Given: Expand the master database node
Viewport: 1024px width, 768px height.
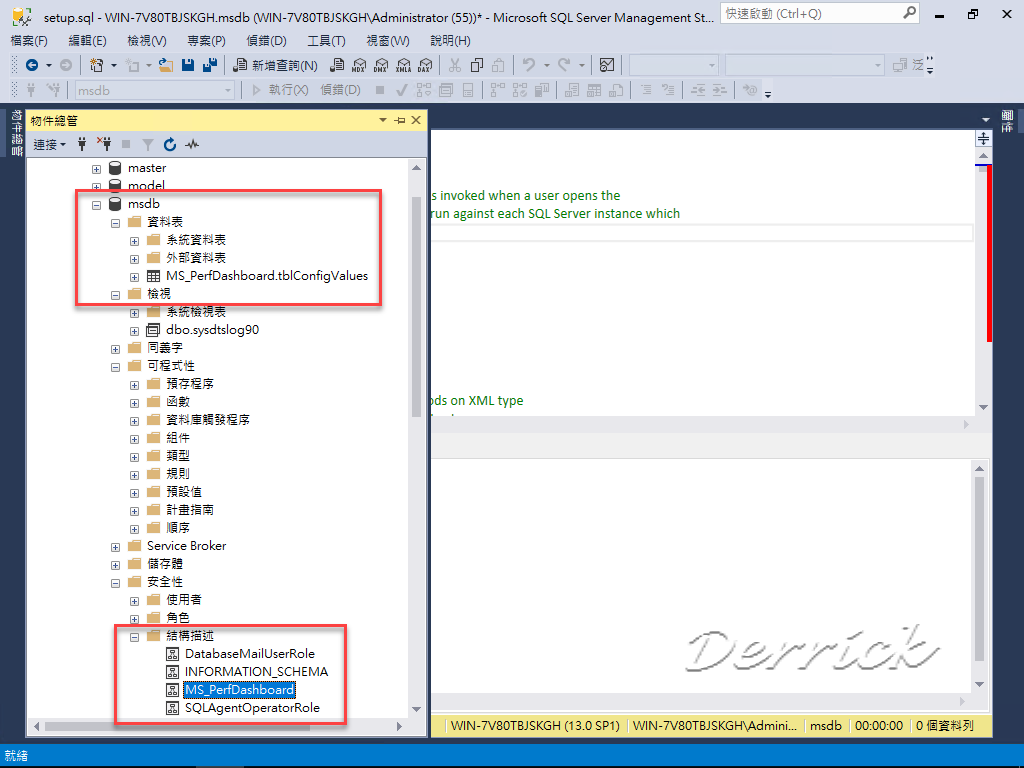Looking at the screenshot, I should [x=96, y=167].
